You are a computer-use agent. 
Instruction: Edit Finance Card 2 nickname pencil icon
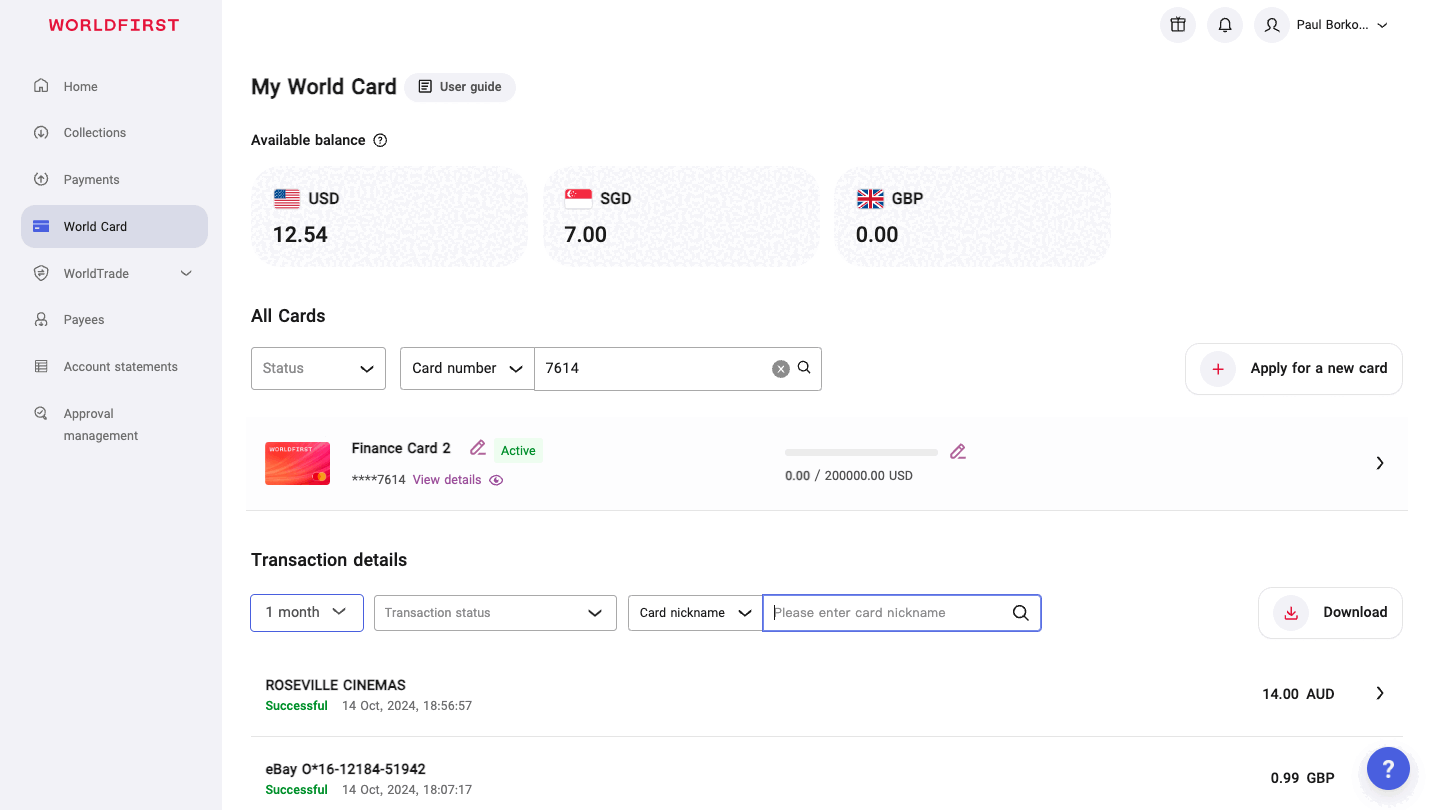point(478,448)
